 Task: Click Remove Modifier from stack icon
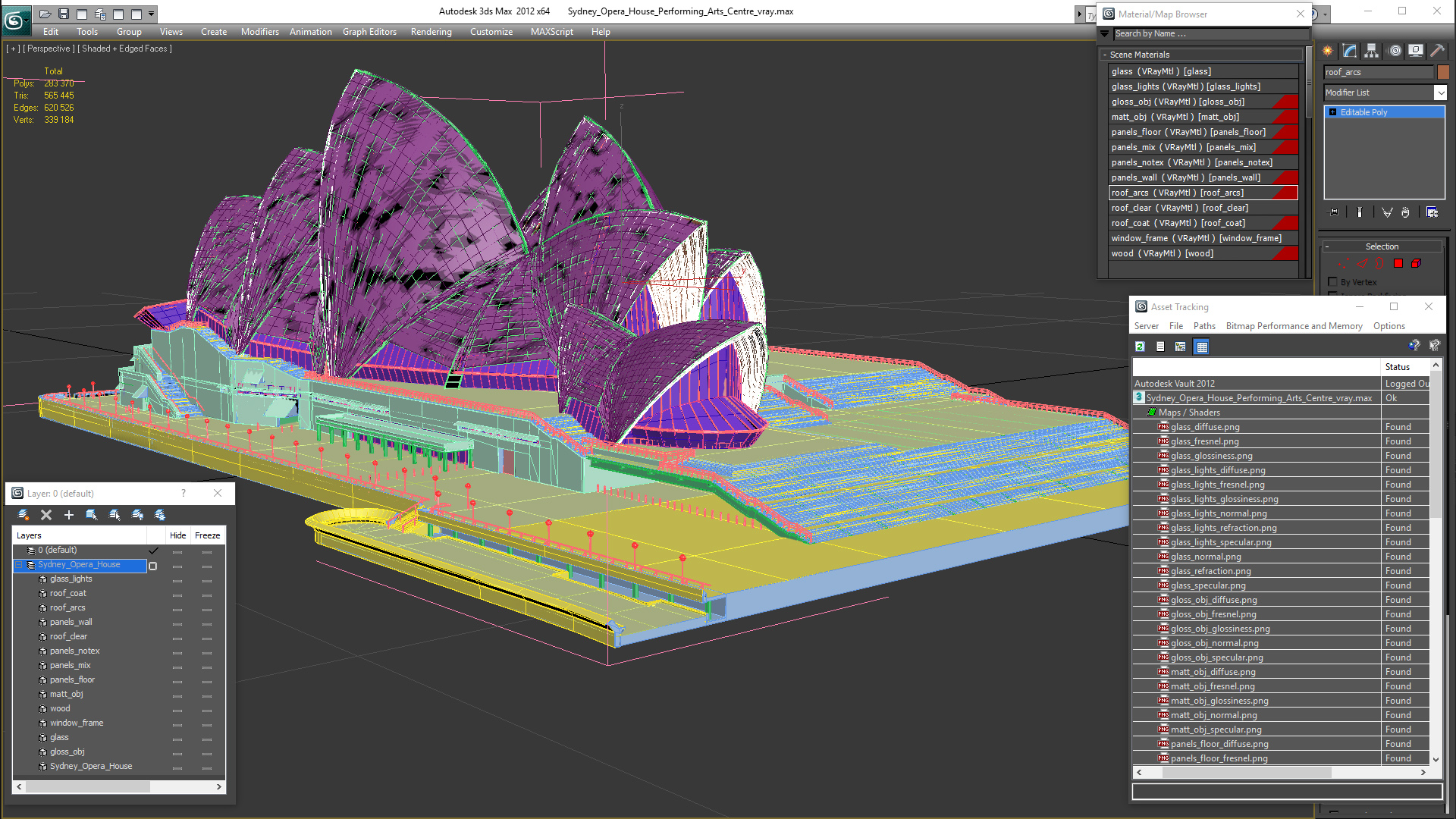pos(1405,212)
